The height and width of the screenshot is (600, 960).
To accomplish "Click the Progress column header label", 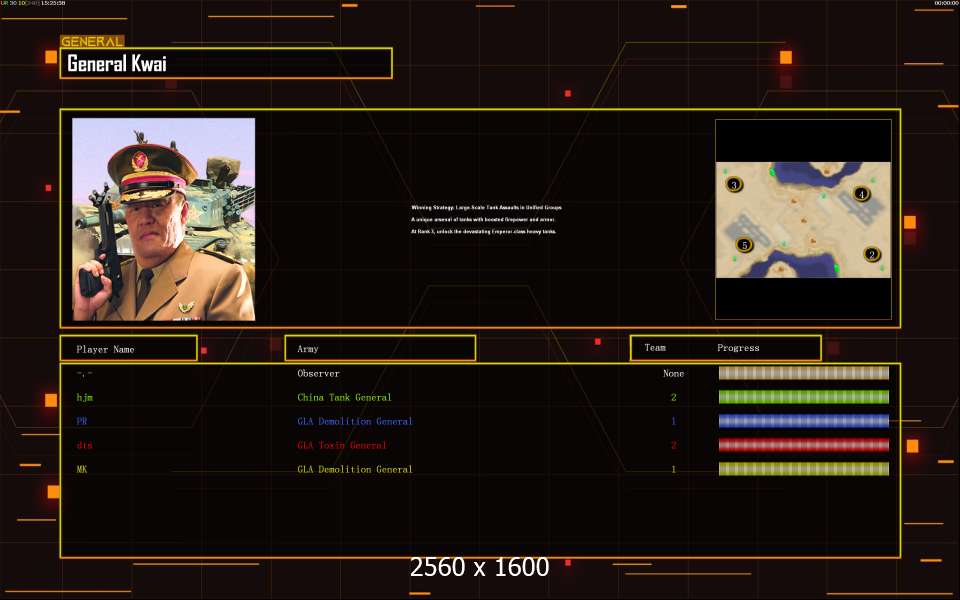I will 738,348.
